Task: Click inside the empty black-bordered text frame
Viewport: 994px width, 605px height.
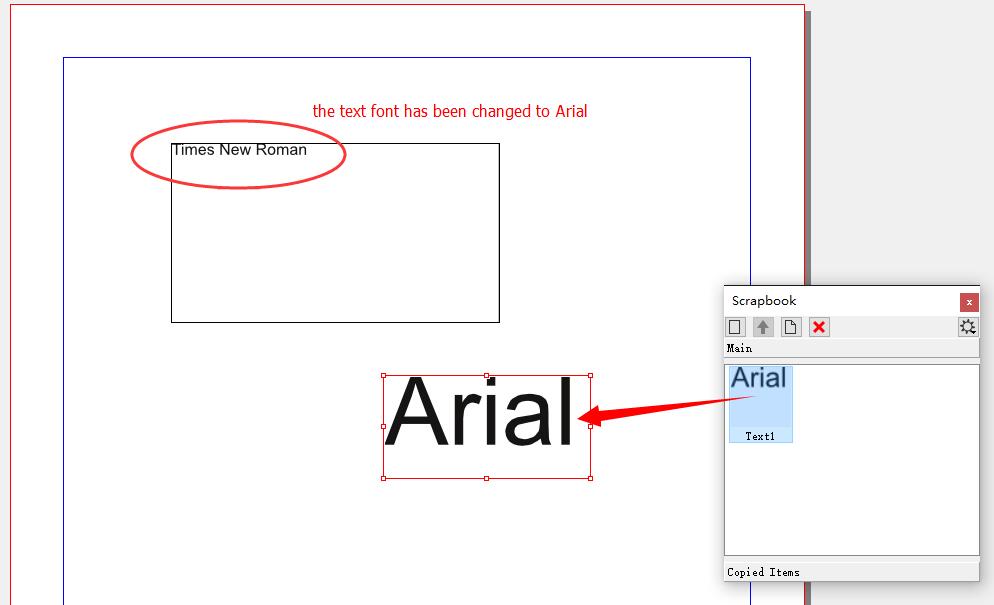Action: coord(335,250)
